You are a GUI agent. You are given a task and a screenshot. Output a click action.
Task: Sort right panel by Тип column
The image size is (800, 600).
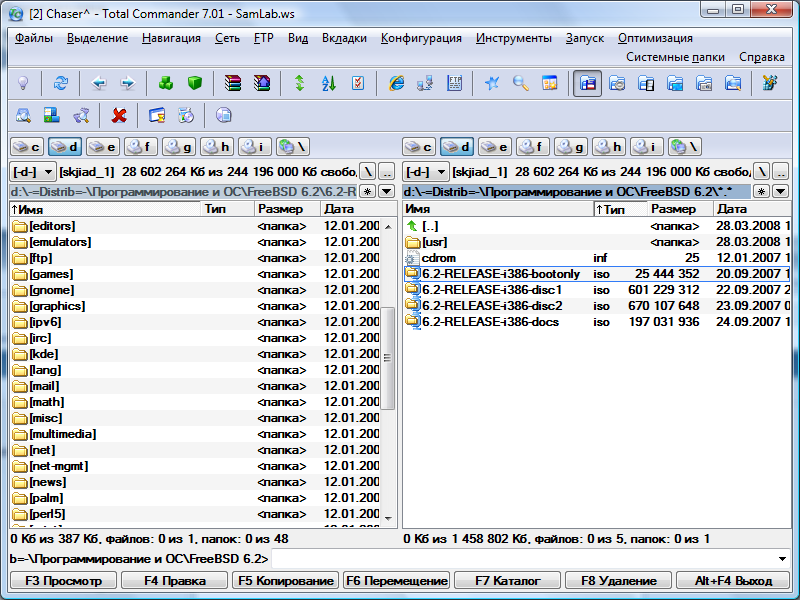tap(620, 209)
